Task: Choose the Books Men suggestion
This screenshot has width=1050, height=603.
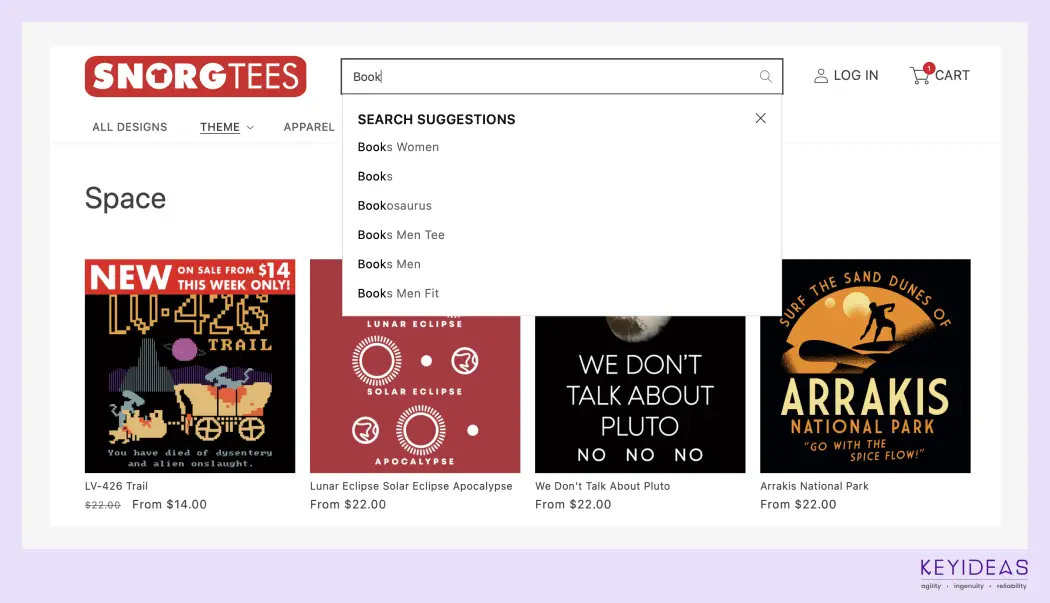Action: click(389, 265)
